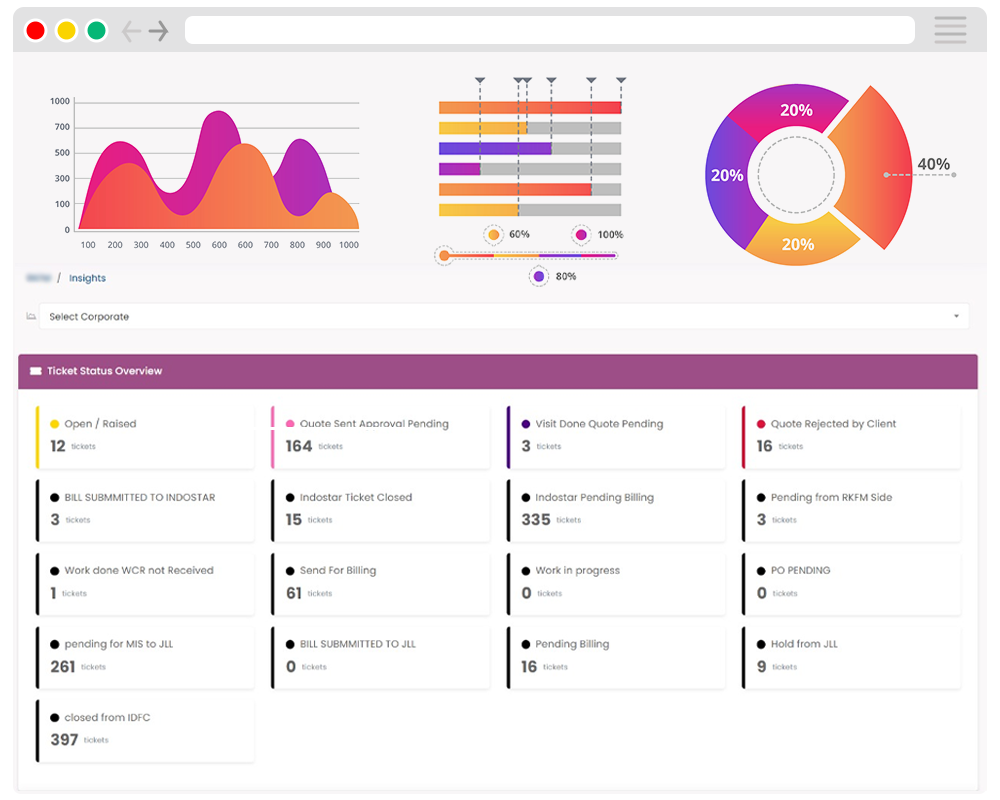Click the forward navigation arrow
Image resolution: width=1000 pixels, height=800 pixels.
pyautogui.click(x=159, y=30)
